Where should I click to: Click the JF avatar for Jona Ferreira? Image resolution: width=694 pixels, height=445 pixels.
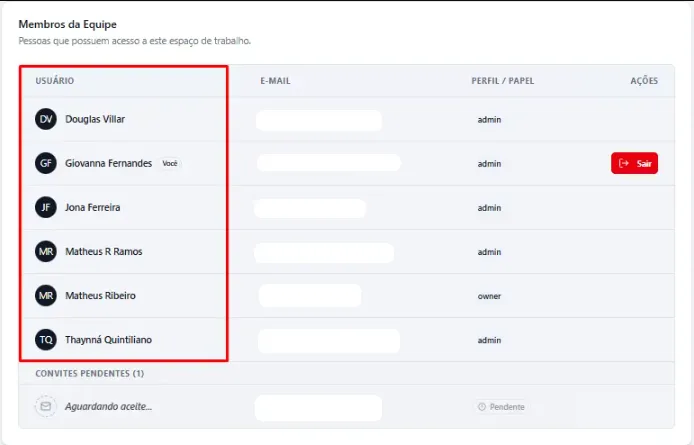pyautogui.click(x=46, y=207)
